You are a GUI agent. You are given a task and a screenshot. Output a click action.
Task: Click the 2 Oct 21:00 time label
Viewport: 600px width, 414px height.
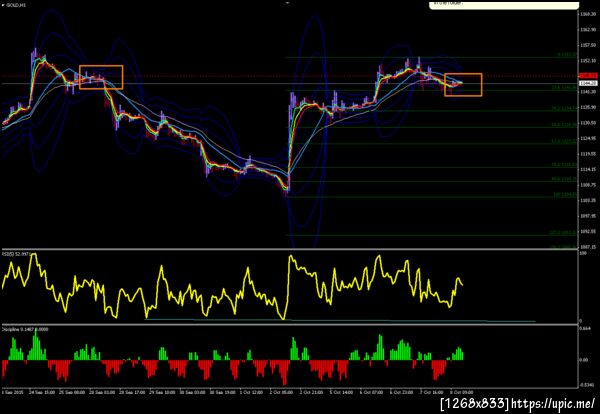[x=311, y=393]
